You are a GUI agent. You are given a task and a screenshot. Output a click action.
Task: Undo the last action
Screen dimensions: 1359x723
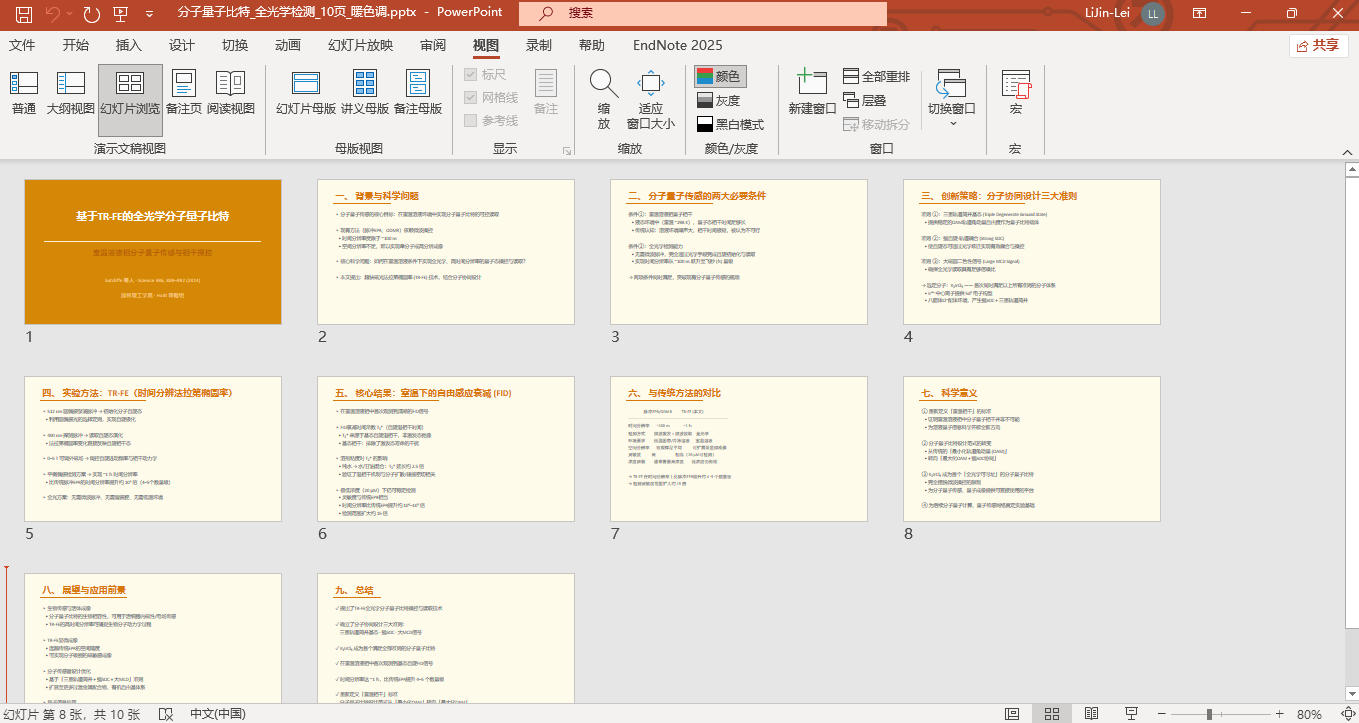click(53, 14)
